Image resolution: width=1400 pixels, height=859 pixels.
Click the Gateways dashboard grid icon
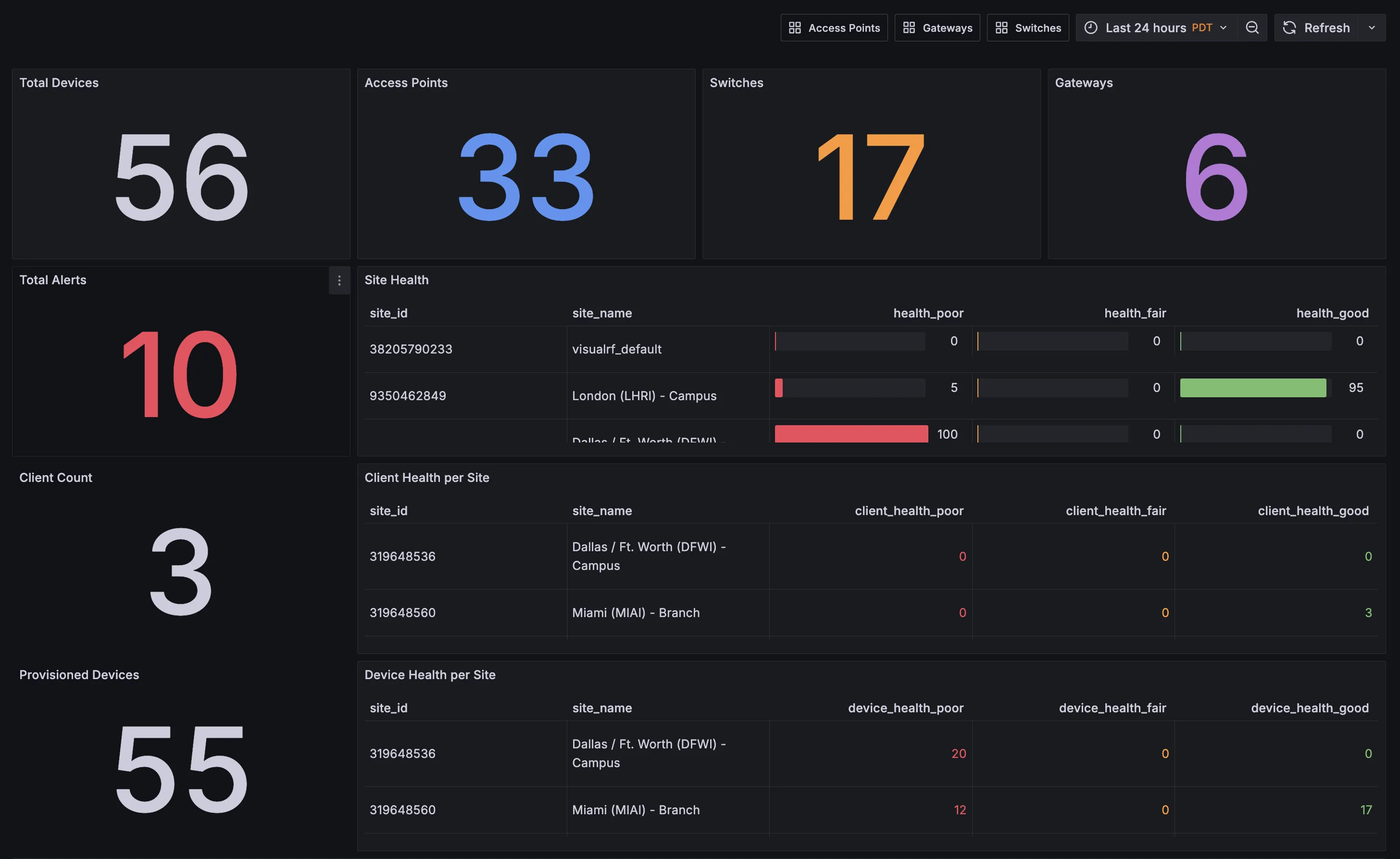pyautogui.click(x=909, y=28)
